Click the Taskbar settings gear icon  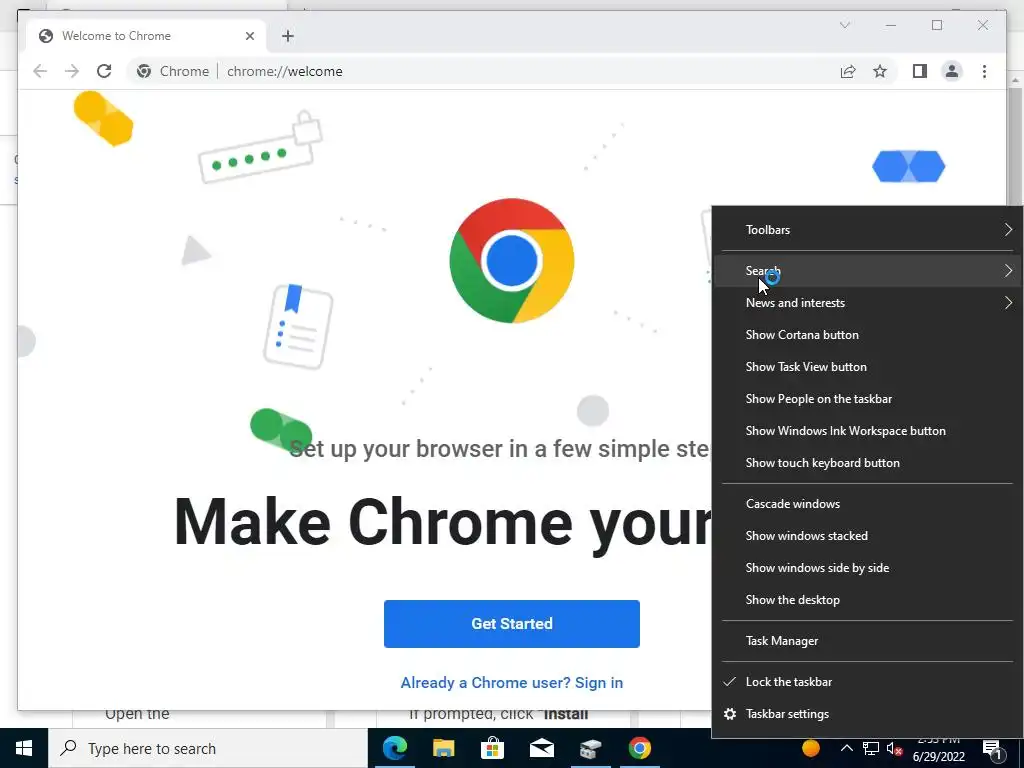[x=730, y=714]
